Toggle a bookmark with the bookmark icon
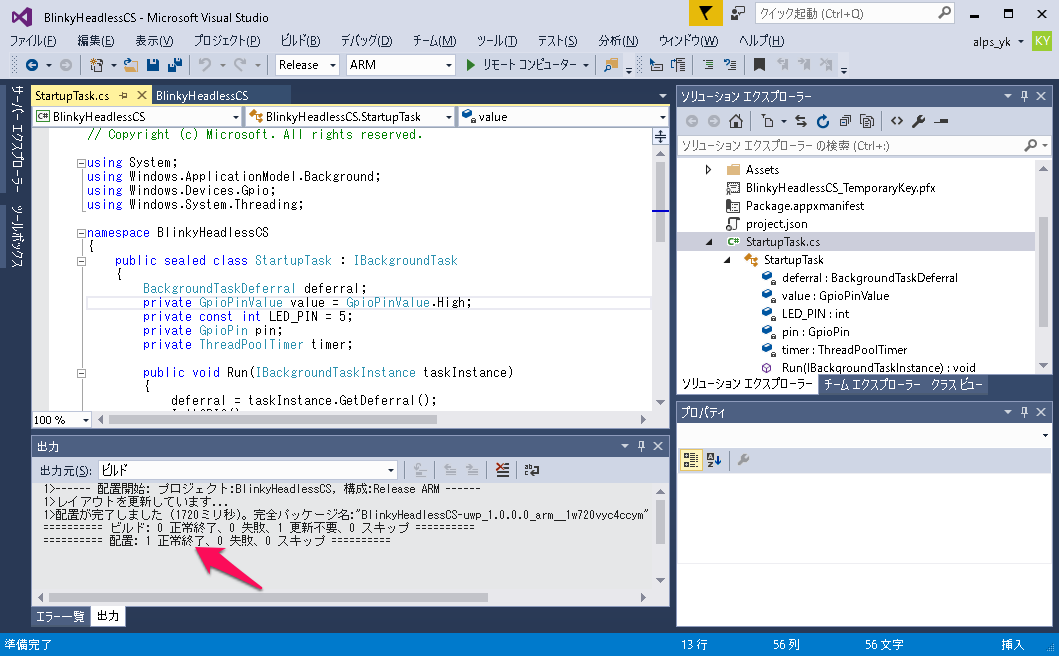1059x656 pixels. [x=759, y=65]
